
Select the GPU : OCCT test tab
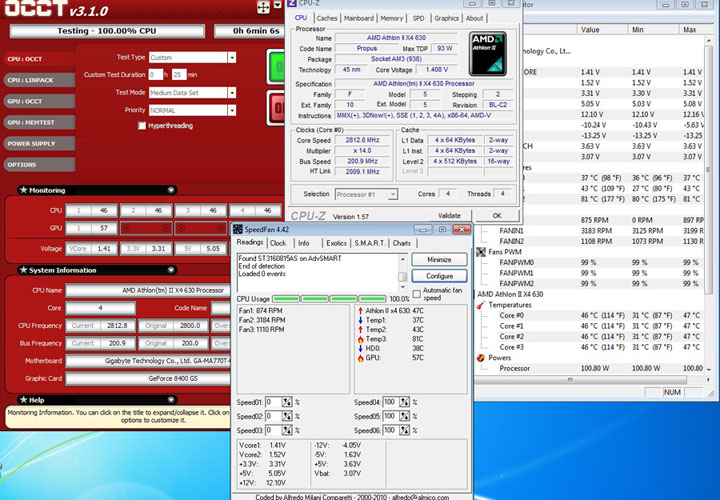pyautogui.click(x=39, y=101)
